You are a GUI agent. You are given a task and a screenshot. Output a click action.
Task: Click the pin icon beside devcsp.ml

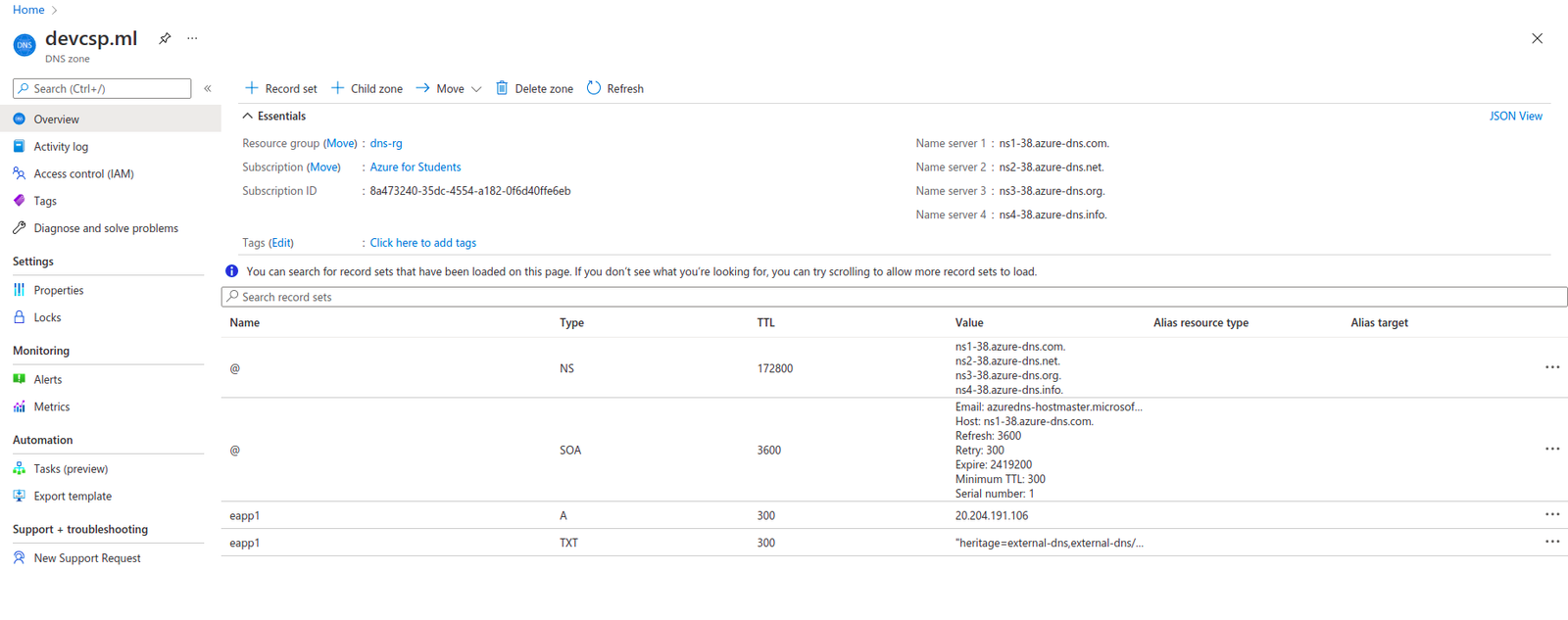[x=165, y=38]
